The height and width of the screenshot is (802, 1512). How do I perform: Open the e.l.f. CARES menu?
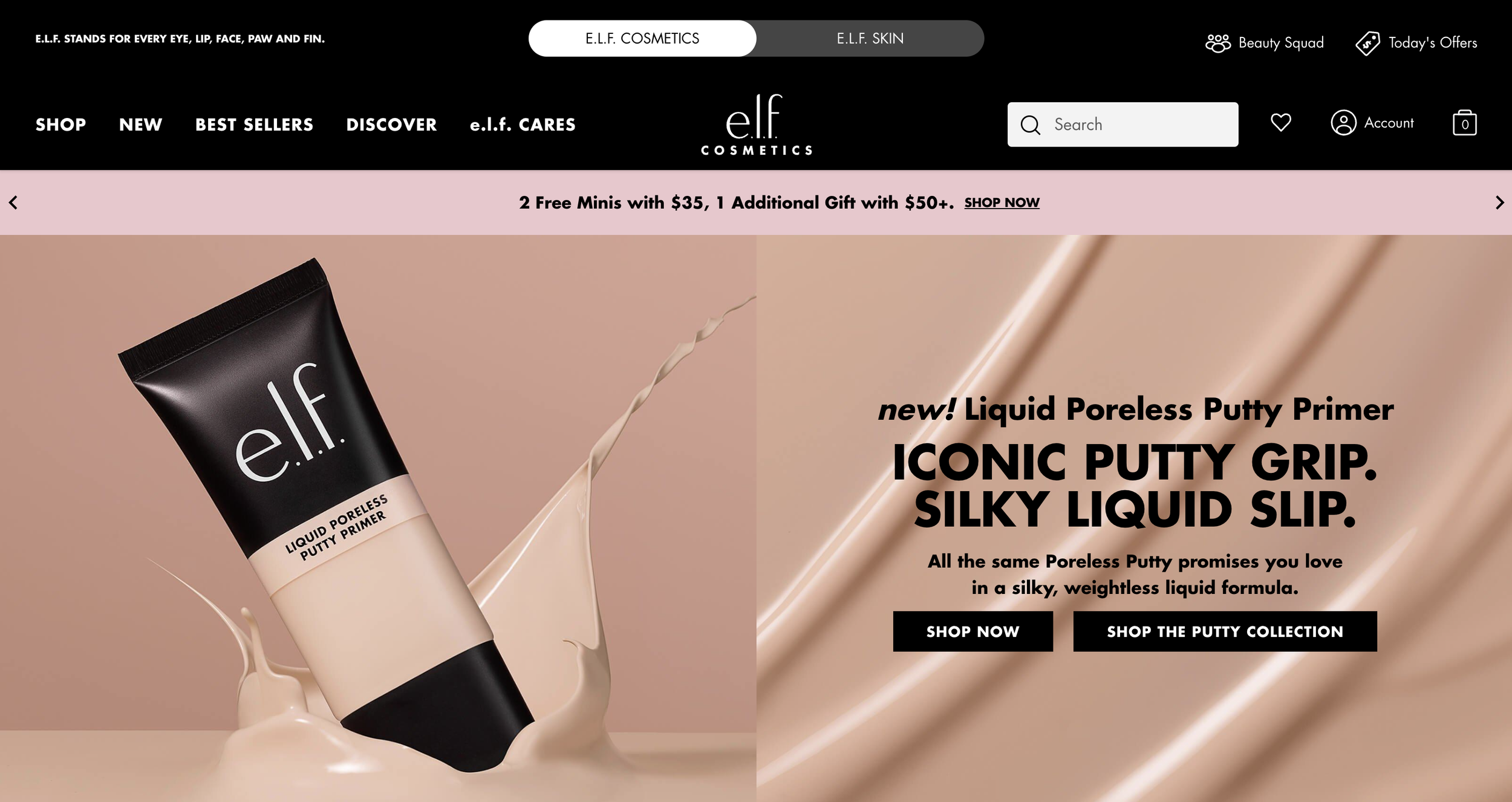[x=523, y=125]
